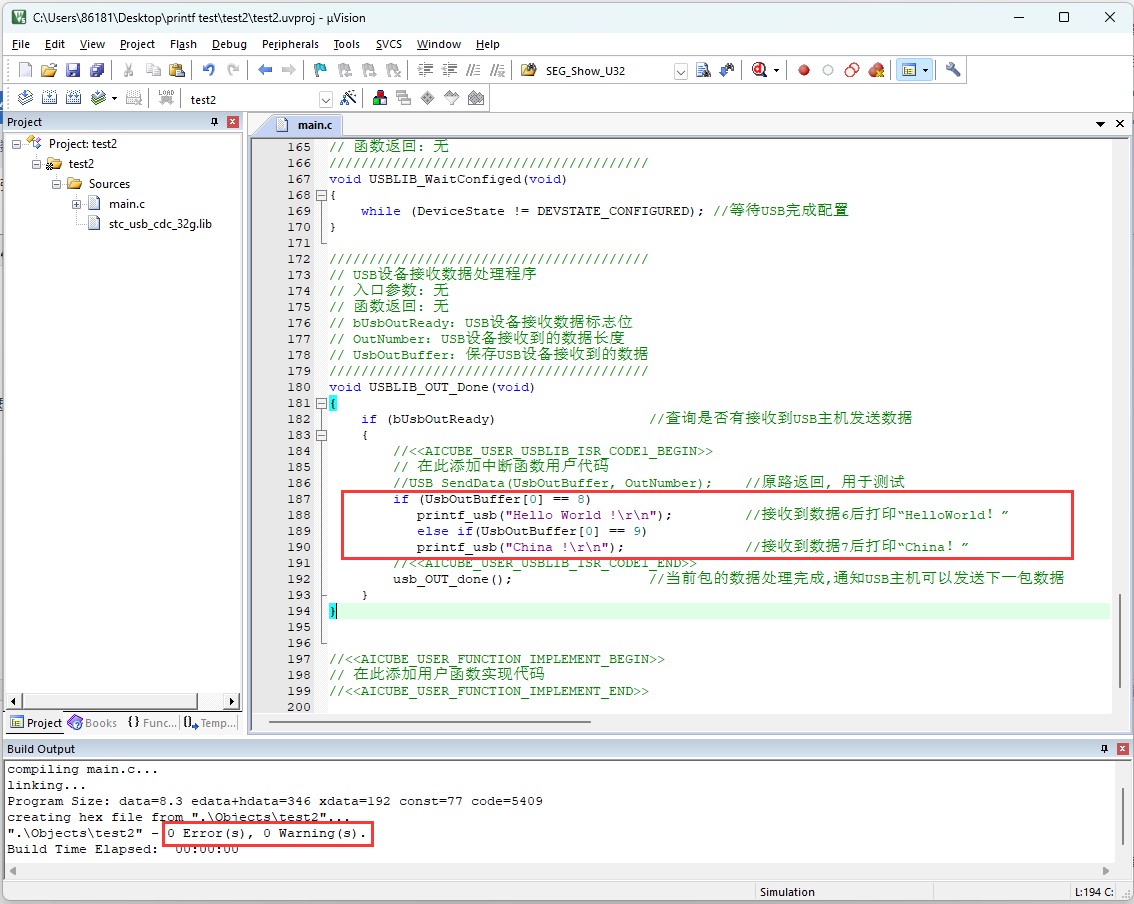The image size is (1134, 904).
Task: Open Find in Files icon
Action: pyautogui.click(x=529, y=70)
